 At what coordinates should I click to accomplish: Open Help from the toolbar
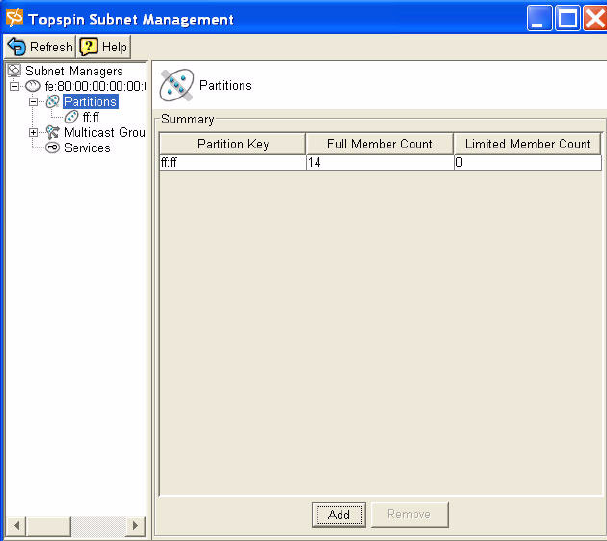pos(104,47)
